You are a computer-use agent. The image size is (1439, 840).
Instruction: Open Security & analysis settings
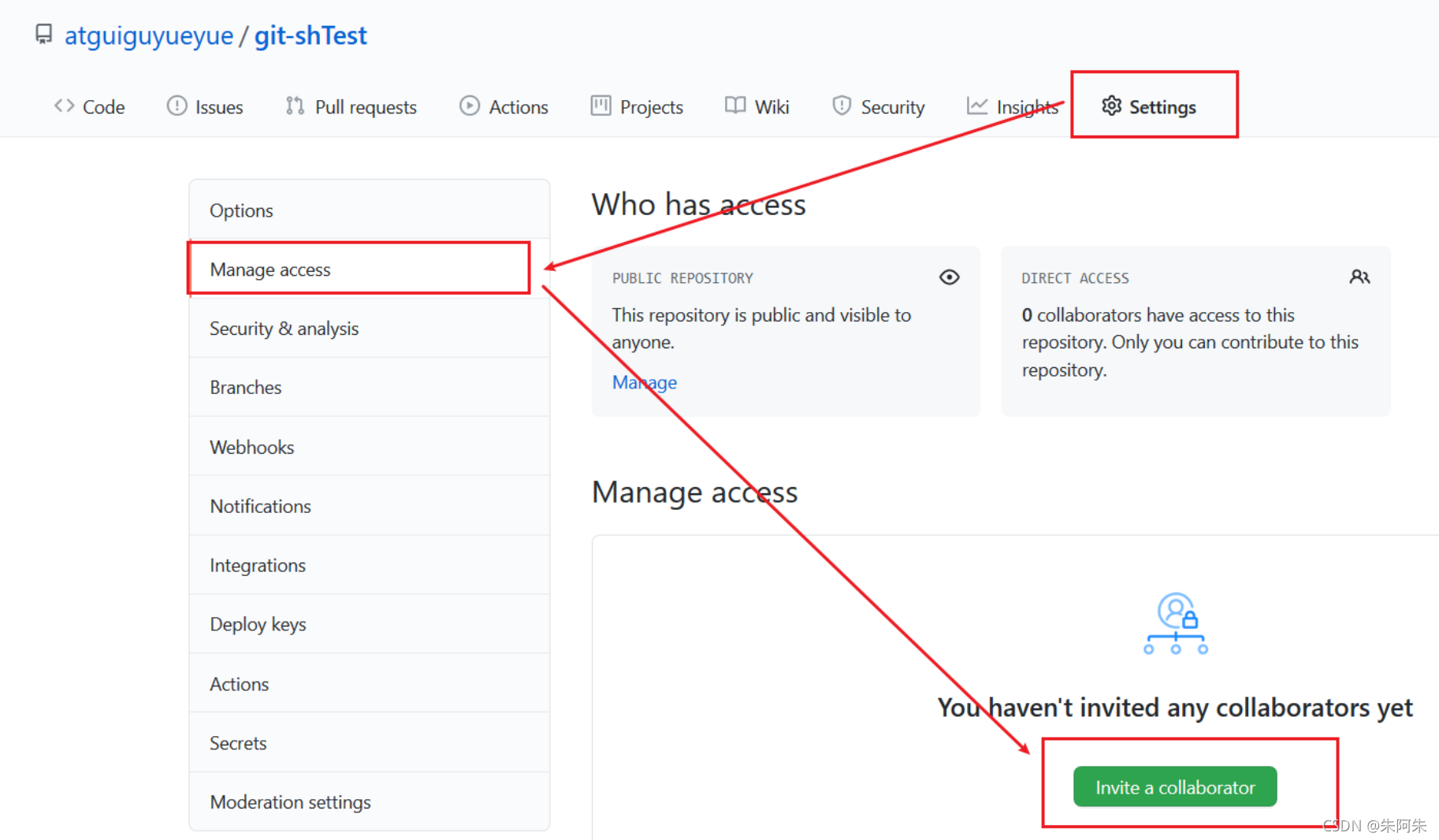click(369, 329)
